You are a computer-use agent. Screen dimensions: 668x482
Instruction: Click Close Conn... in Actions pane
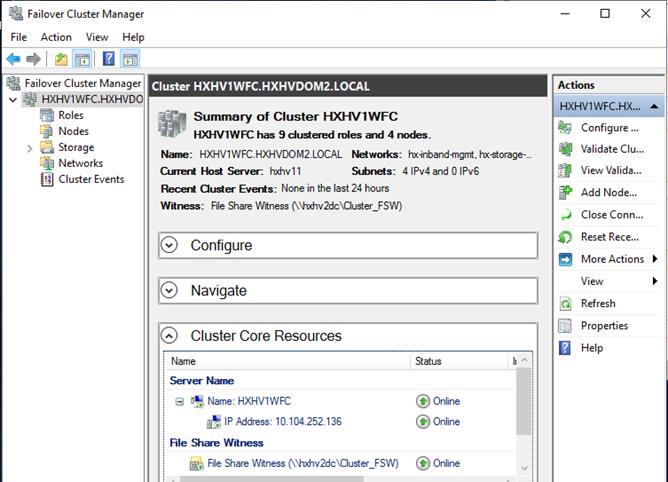[612, 214]
